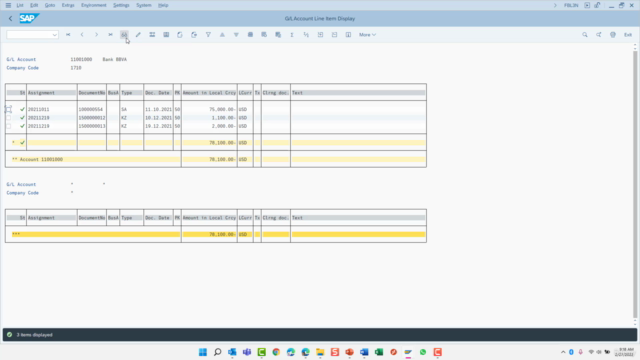Toggle selection box for document 100000554 row
This screenshot has width=640, height=360.
pos(8,109)
